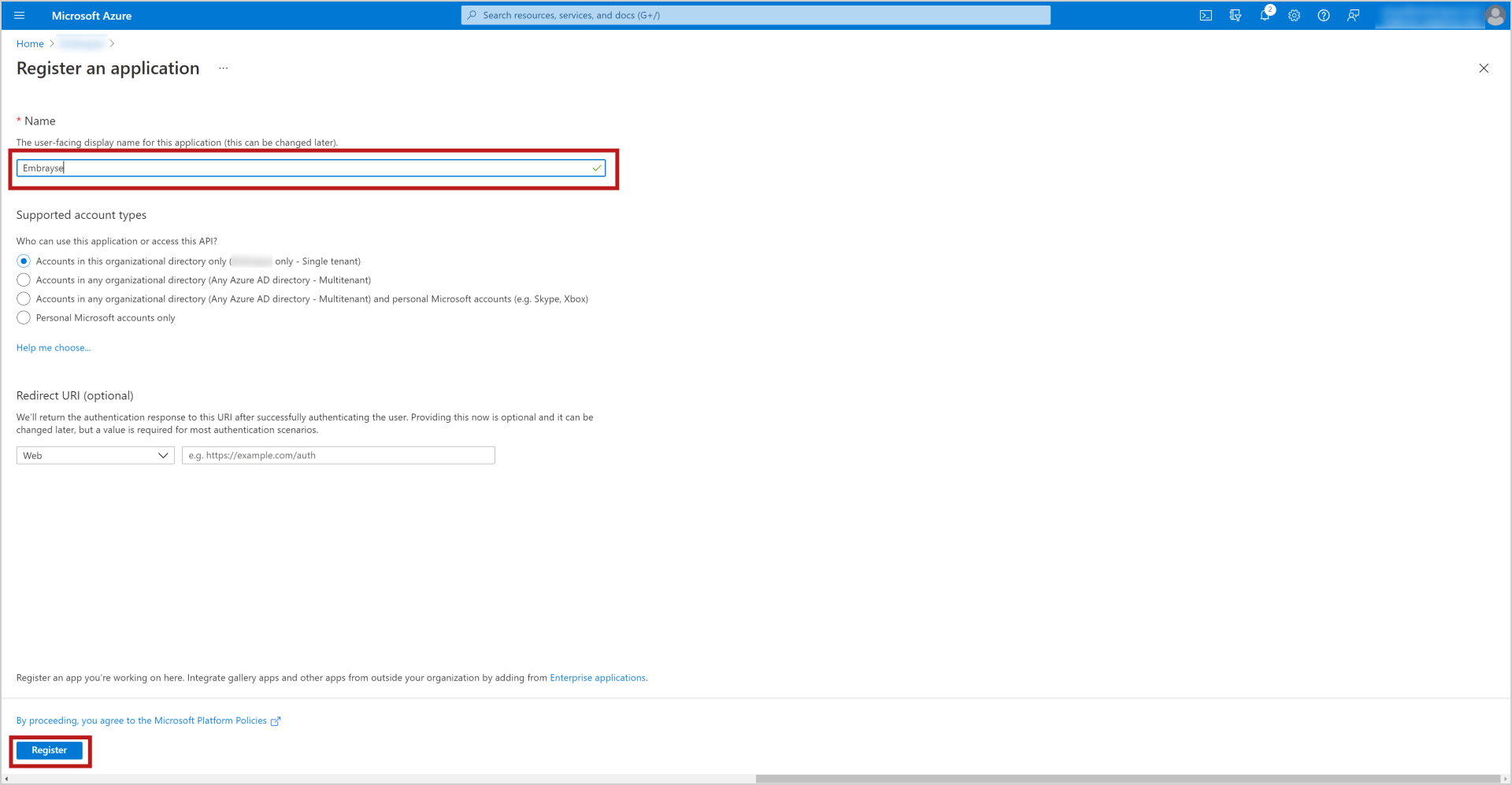Viewport: 1512px width, 785px height.
Task: Click the external link icon after Platform Policies
Action: [276, 721]
